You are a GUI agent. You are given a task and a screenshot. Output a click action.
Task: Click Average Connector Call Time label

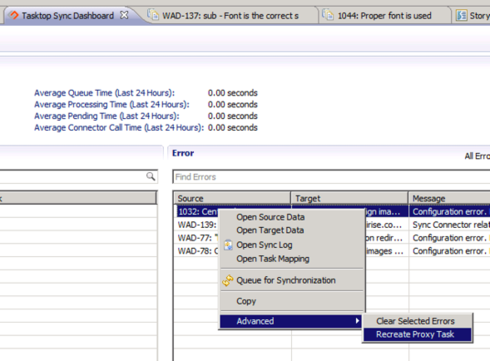tap(119, 128)
